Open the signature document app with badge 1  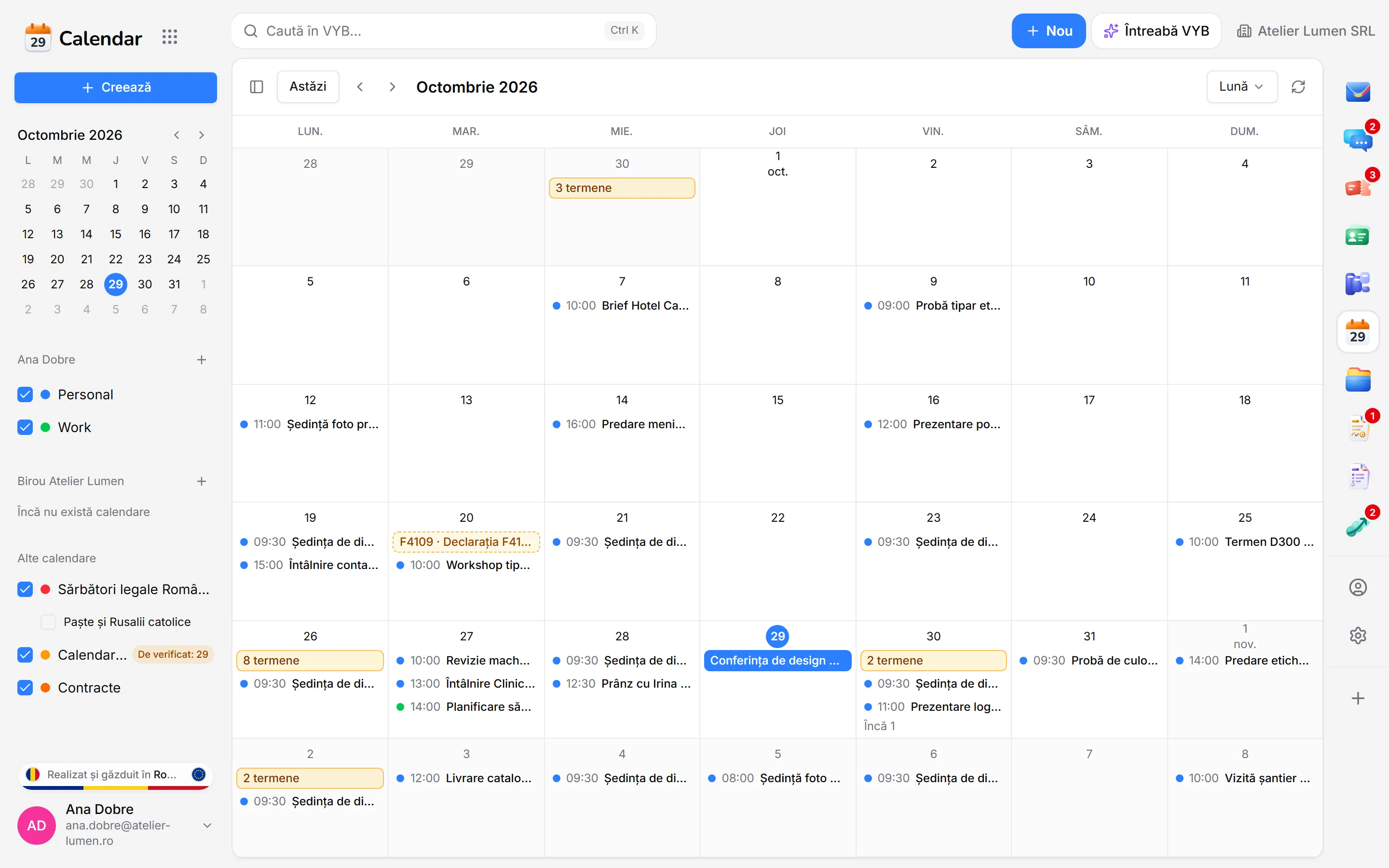tap(1358, 428)
